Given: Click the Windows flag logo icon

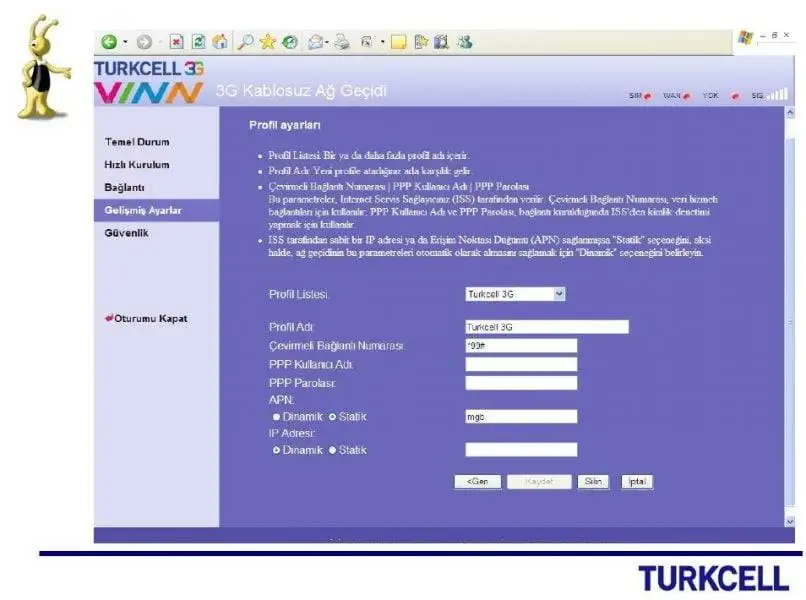Looking at the screenshot, I should pos(745,38).
